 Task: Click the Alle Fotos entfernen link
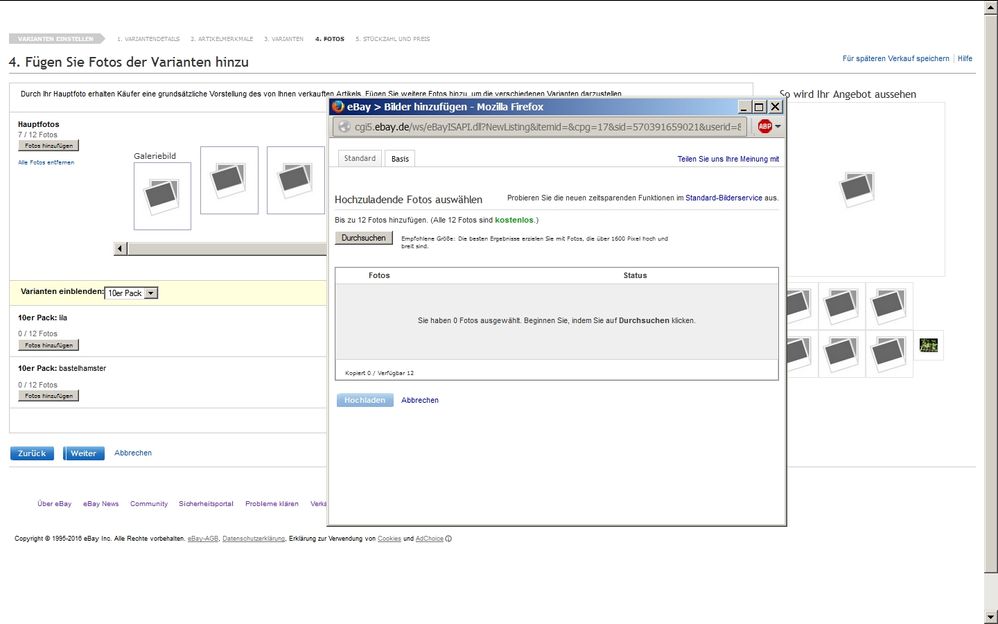point(46,162)
